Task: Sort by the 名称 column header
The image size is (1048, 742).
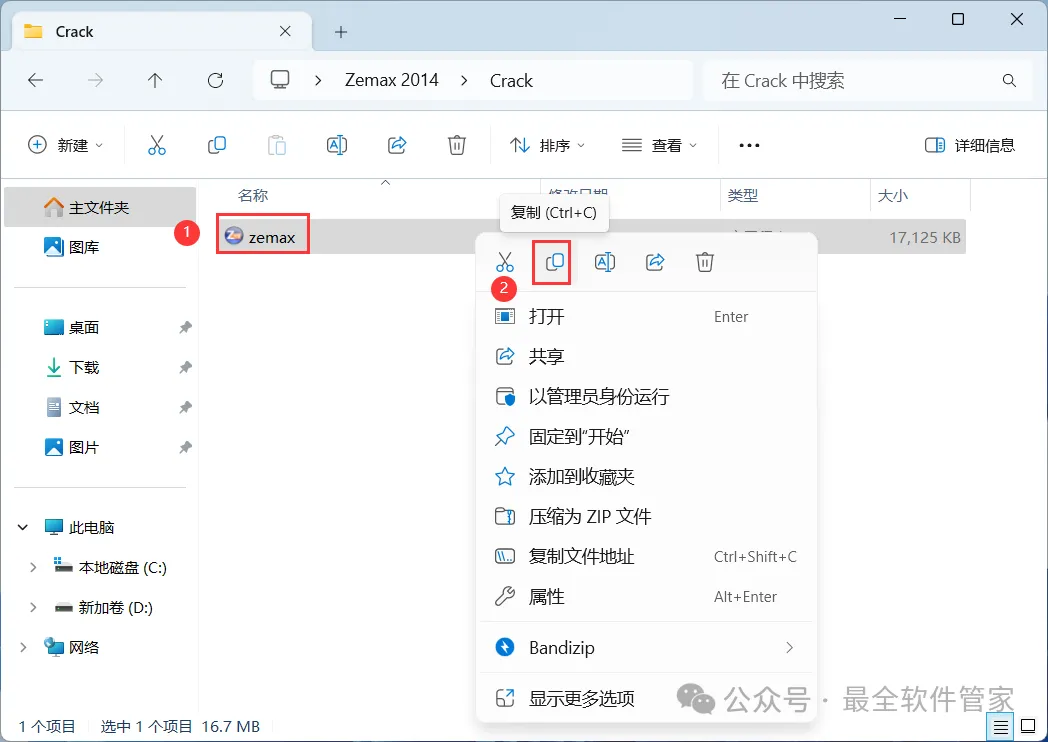Action: 253,196
